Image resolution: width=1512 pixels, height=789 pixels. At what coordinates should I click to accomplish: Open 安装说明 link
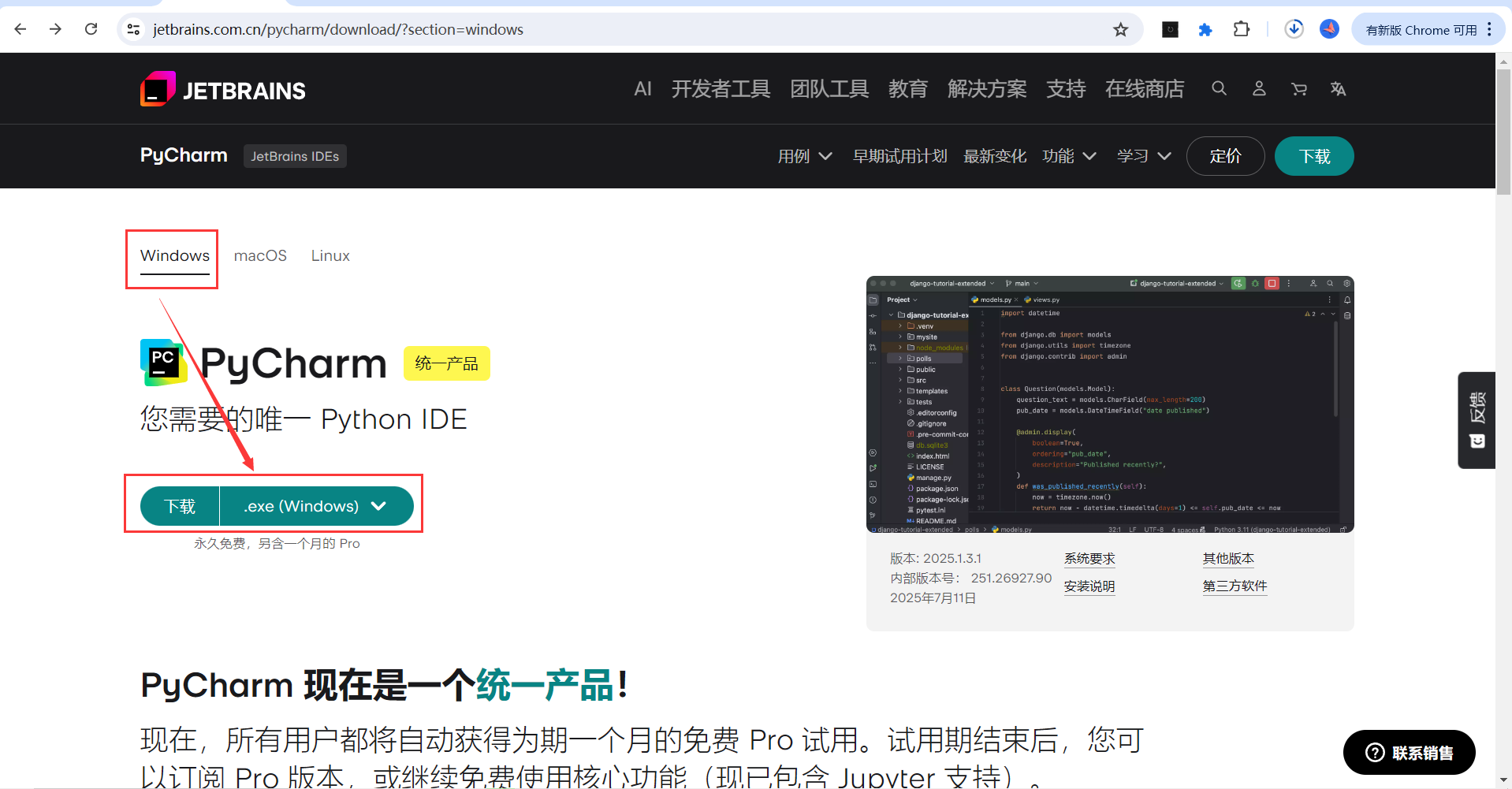(1089, 586)
